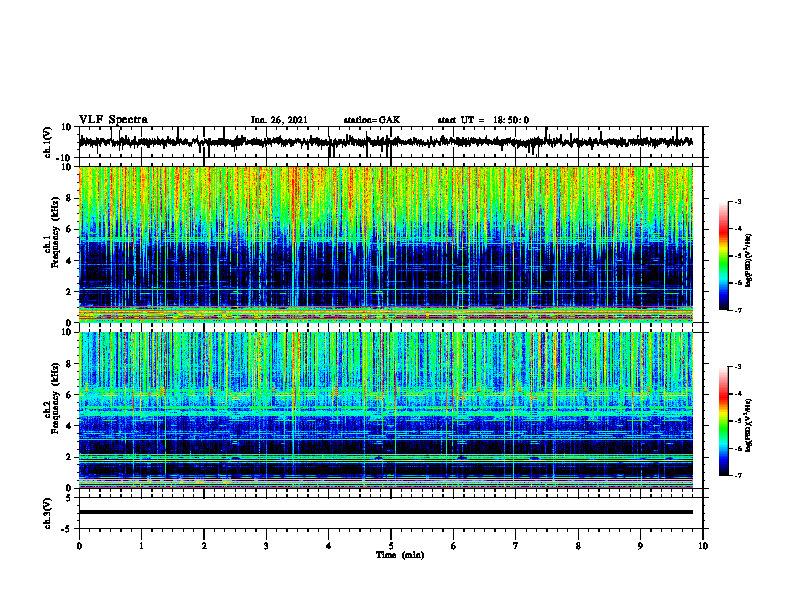Image resolution: width=792 pixels, height=612 pixels.
Task: Select the date text "Jan. 26, 2021"
Action: (x=279, y=120)
